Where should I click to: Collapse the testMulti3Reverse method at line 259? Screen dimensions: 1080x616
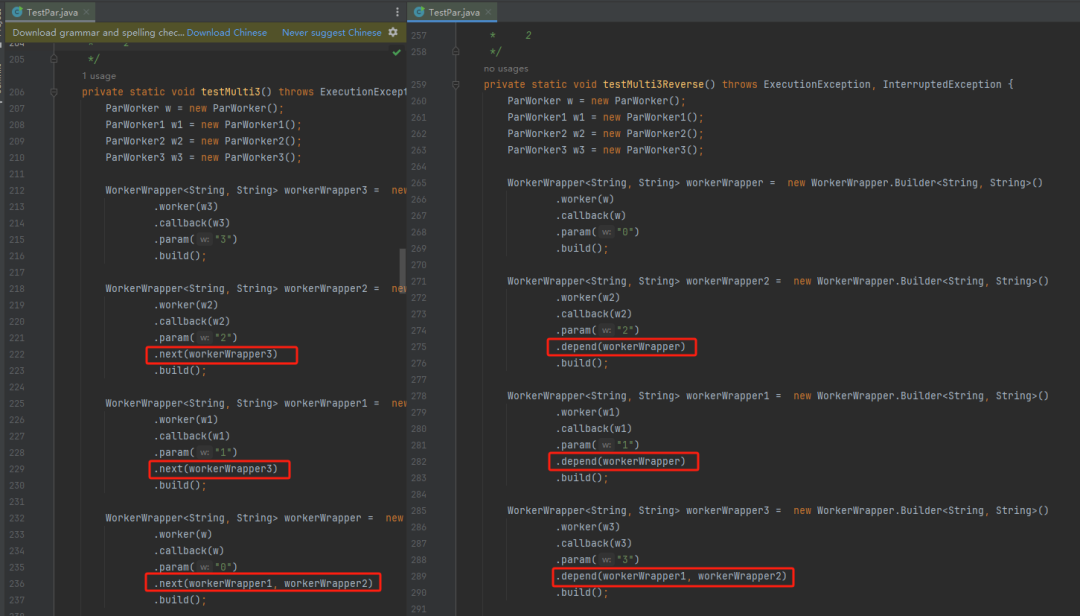coord(455,84)
